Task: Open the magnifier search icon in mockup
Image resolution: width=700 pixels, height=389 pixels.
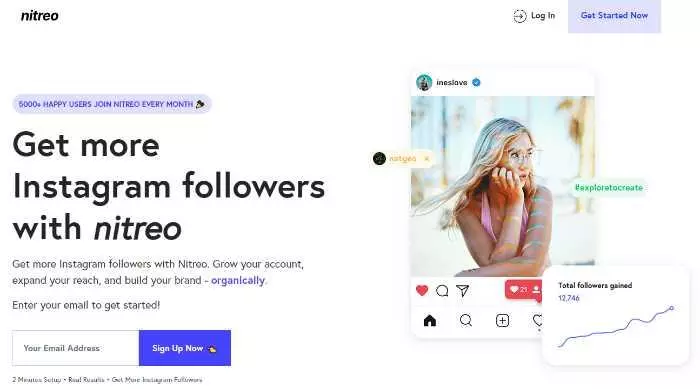Action: click(466, 320)
